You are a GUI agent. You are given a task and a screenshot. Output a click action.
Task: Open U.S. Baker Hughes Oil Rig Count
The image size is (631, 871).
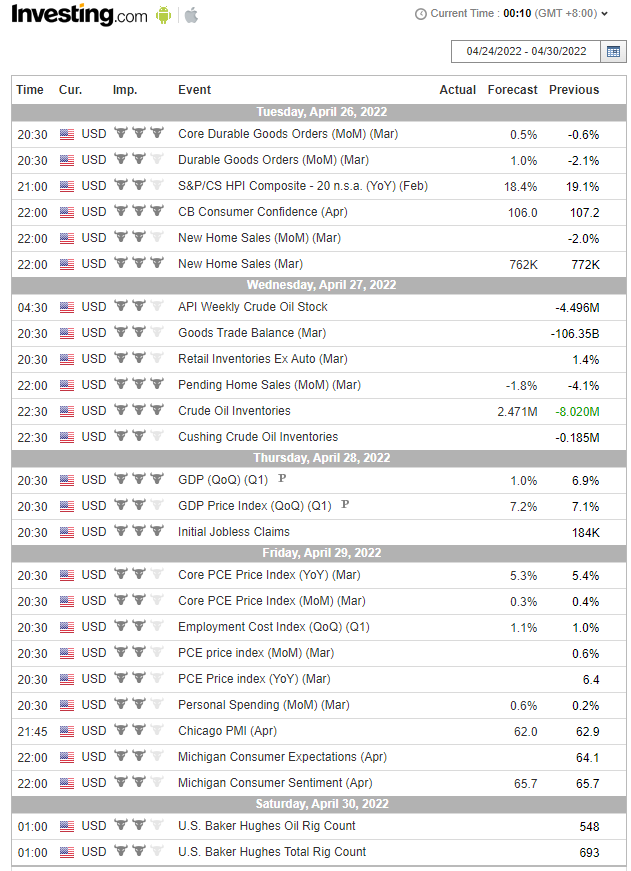coord(267,826)
